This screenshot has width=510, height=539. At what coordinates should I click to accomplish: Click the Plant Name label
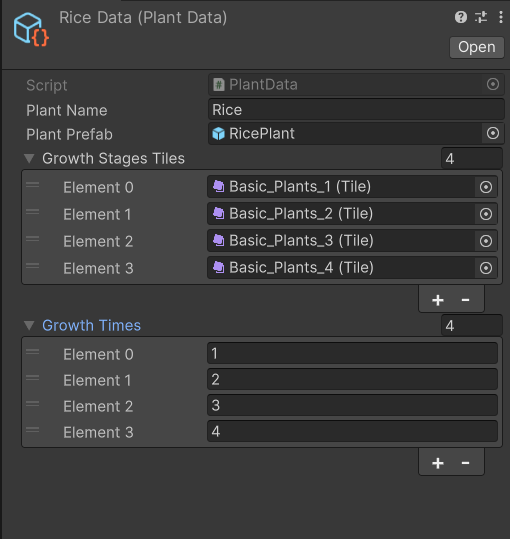[x=67, y=110]
